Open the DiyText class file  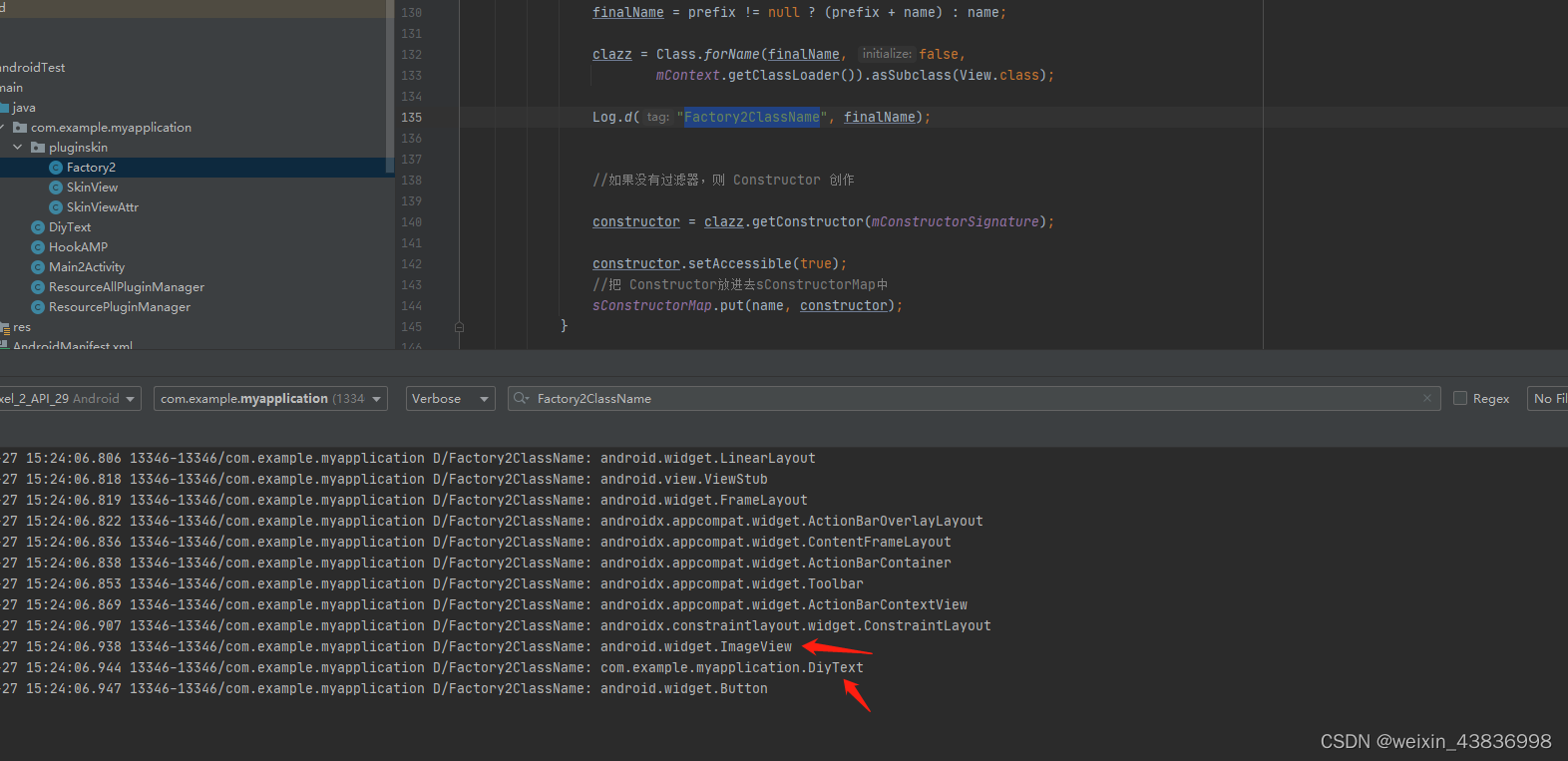point(70,227)
